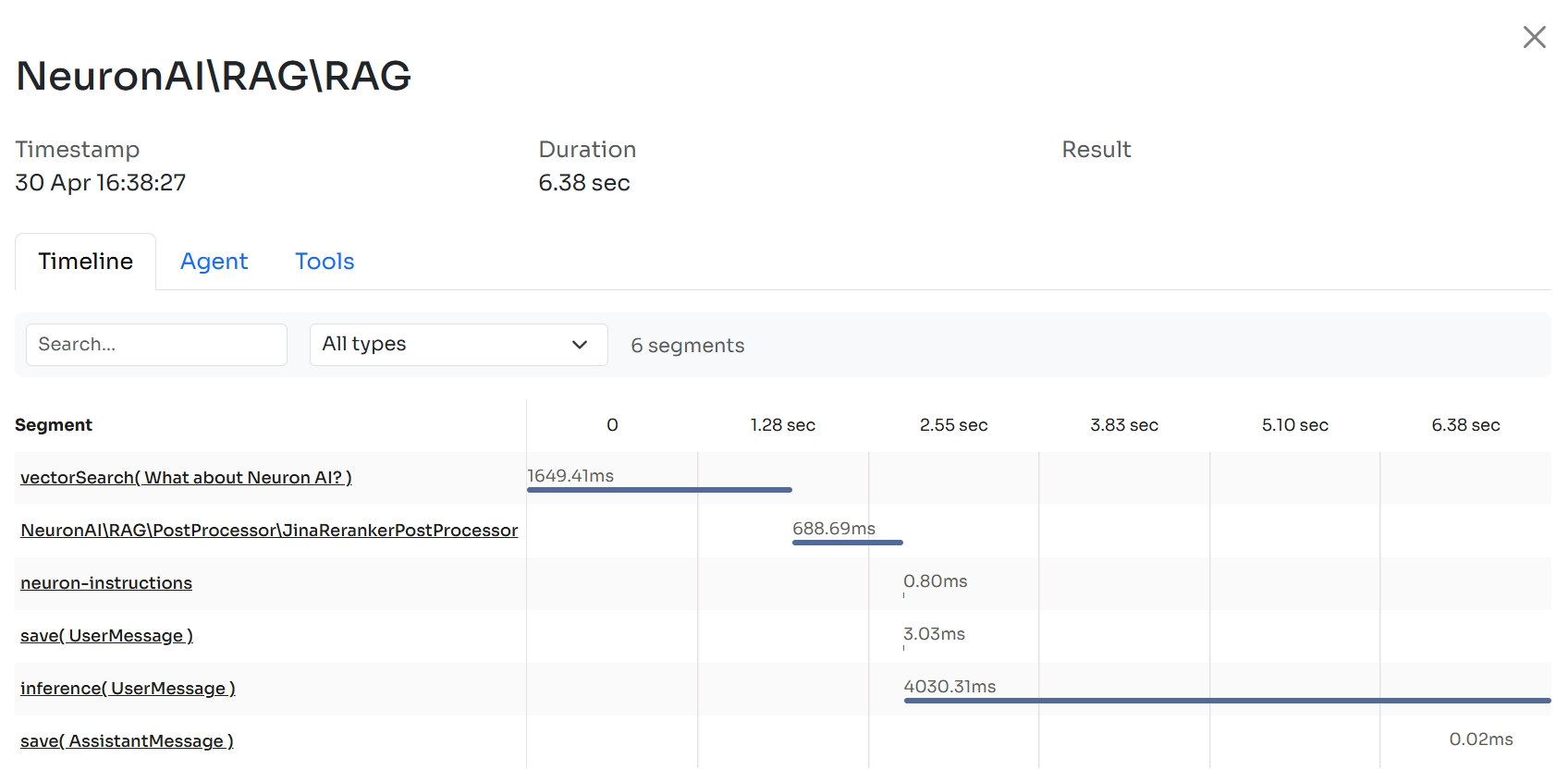The height and width of the screenshot is (782, 1568).
Task: Click the 688.69ms reranker timeline bar
Action: click(x=847, y=542)
